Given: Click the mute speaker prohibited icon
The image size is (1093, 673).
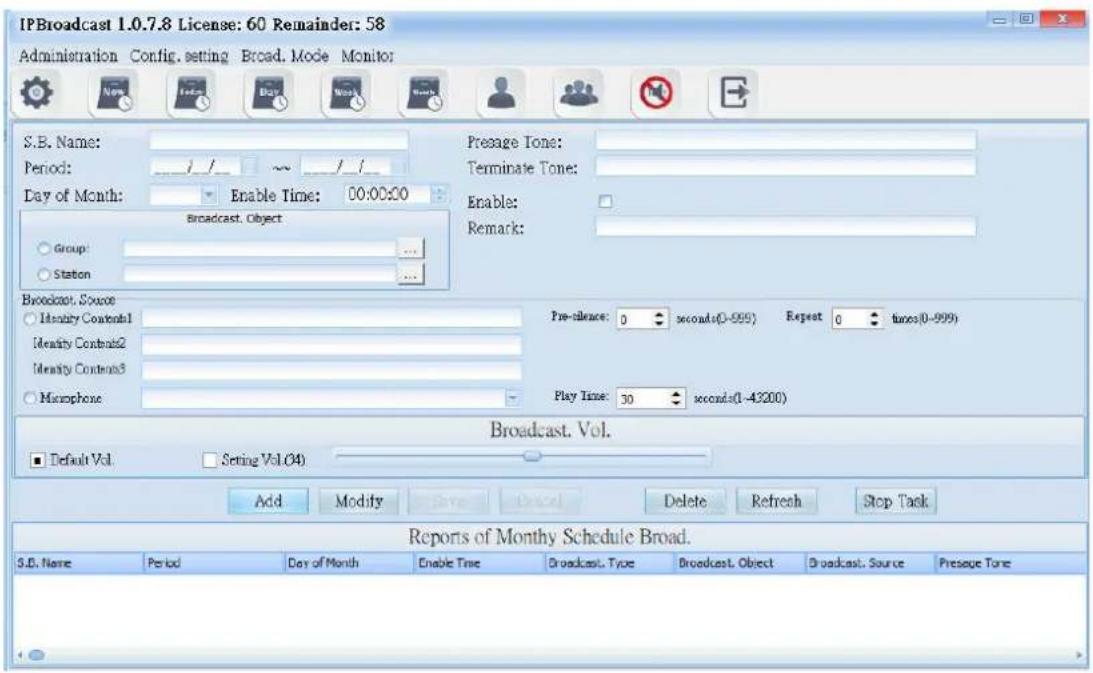Looking at the screenshot, I should point(656,93).
